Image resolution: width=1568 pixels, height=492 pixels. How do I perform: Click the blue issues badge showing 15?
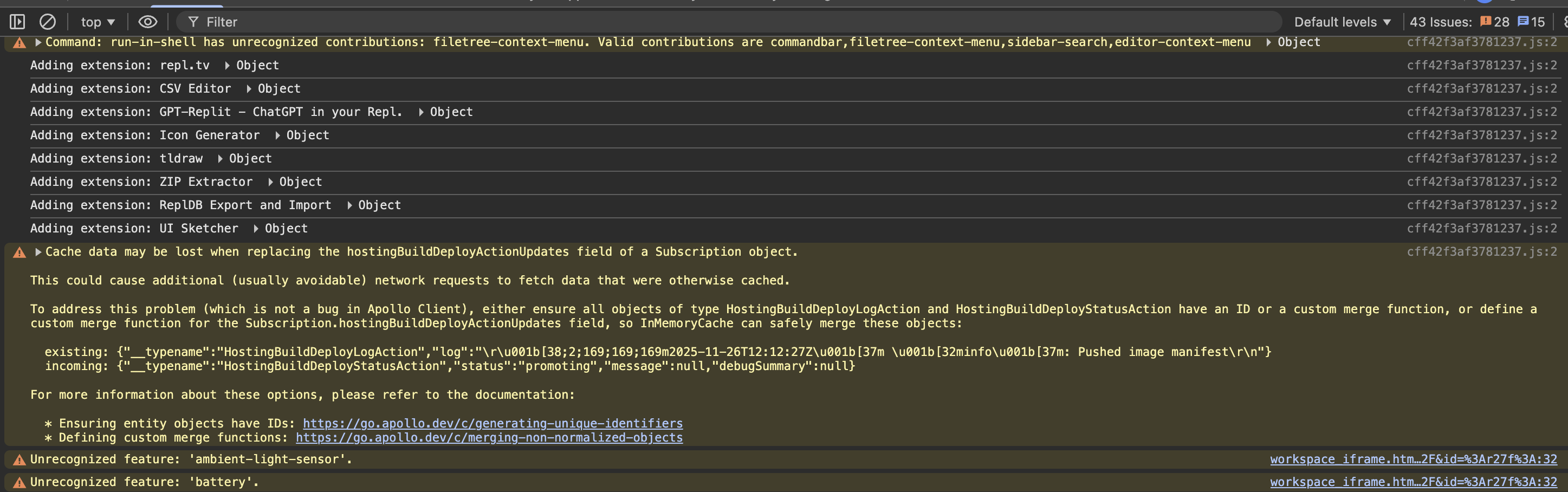coord(1532,22)
